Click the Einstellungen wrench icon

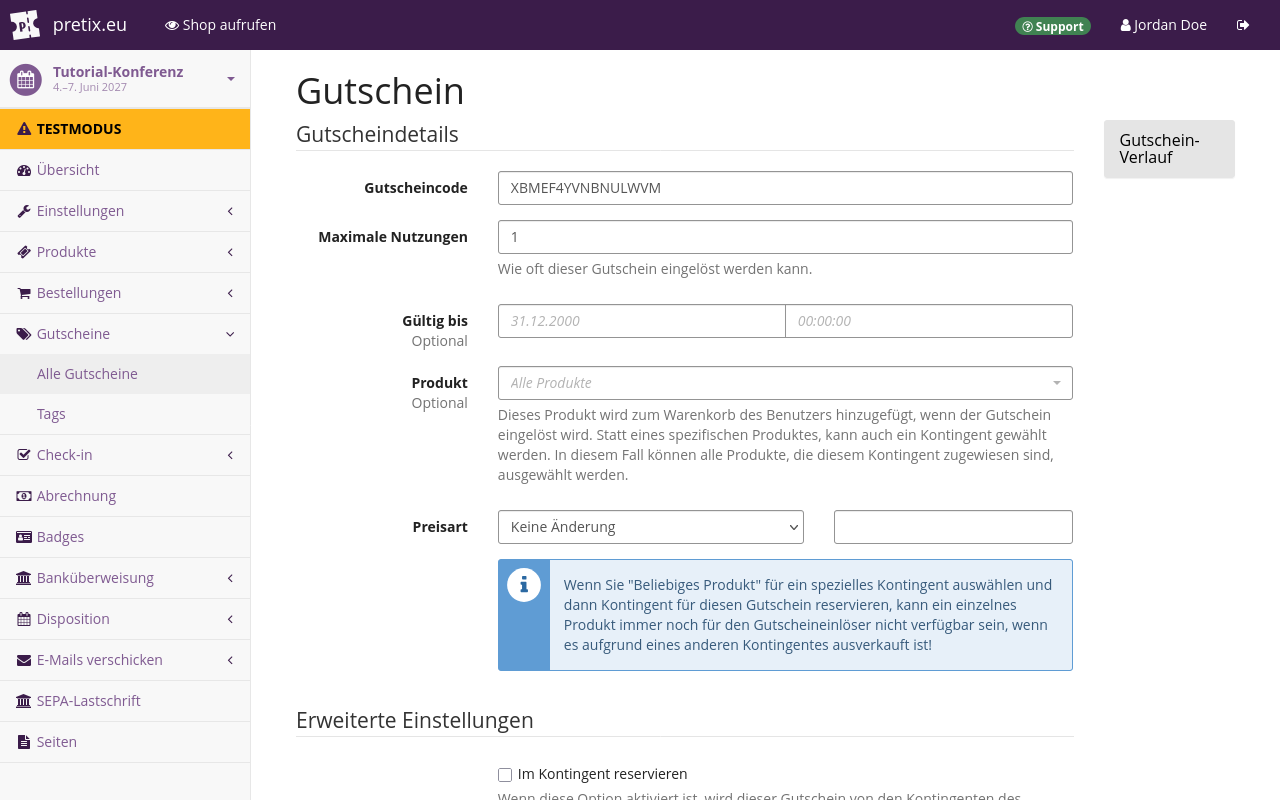point(24,211)
